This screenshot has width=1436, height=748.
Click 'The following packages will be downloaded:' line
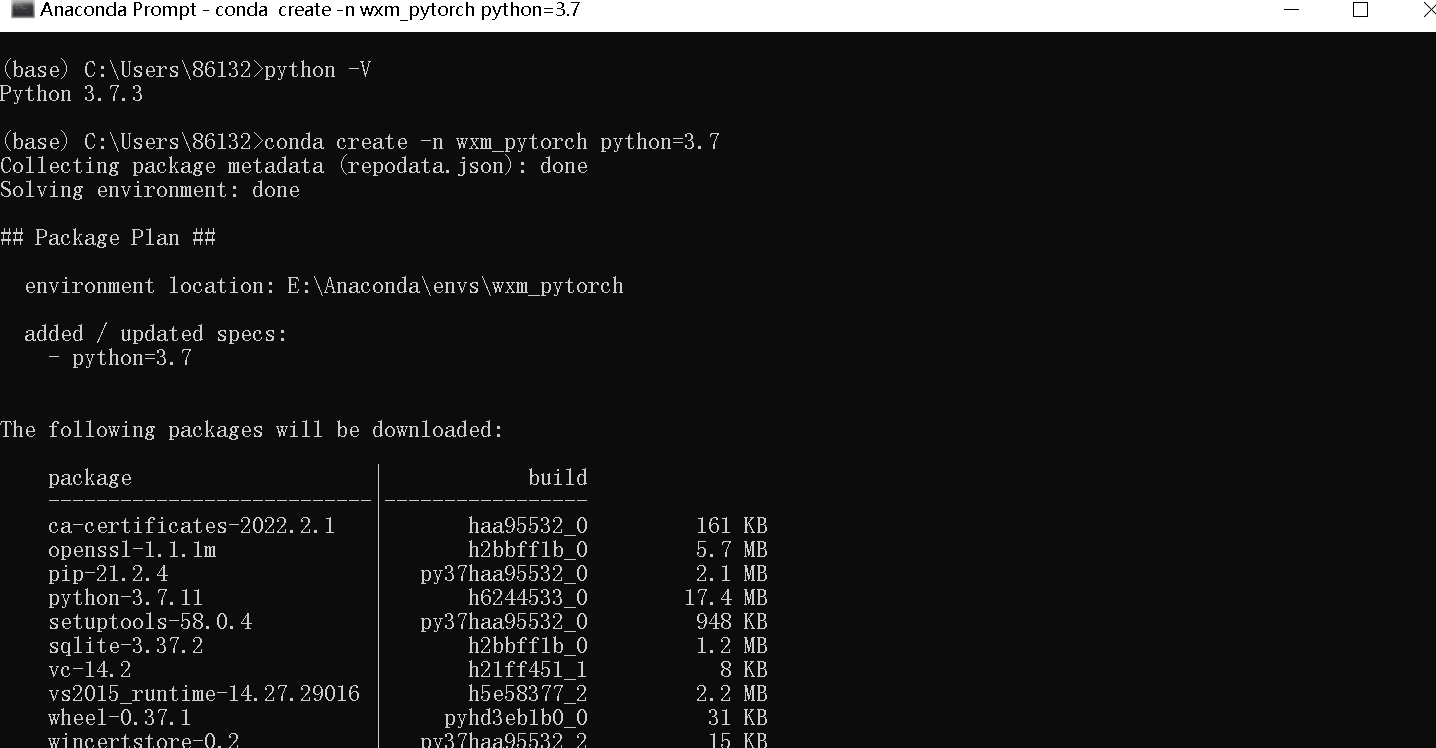pos(252,430)
